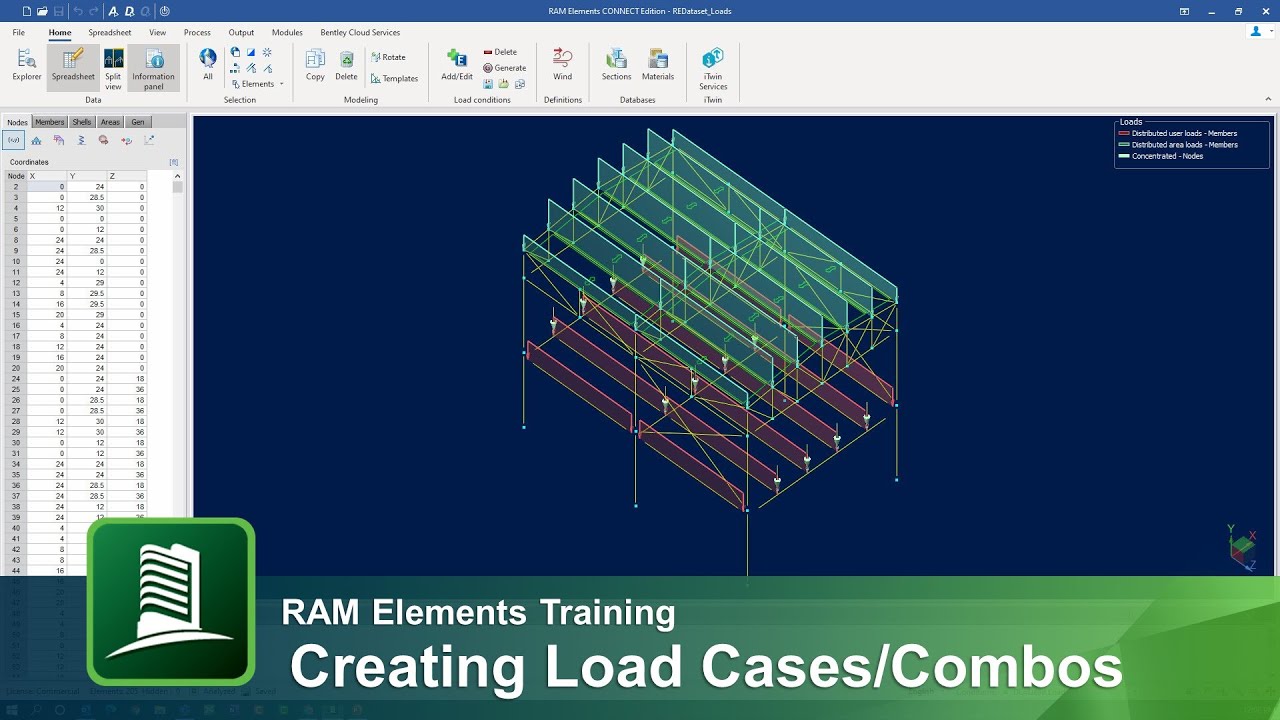Click the node coordinates (x,y) icon
Viewport: 1280px width, 720px height.
[x=14, y=140]
